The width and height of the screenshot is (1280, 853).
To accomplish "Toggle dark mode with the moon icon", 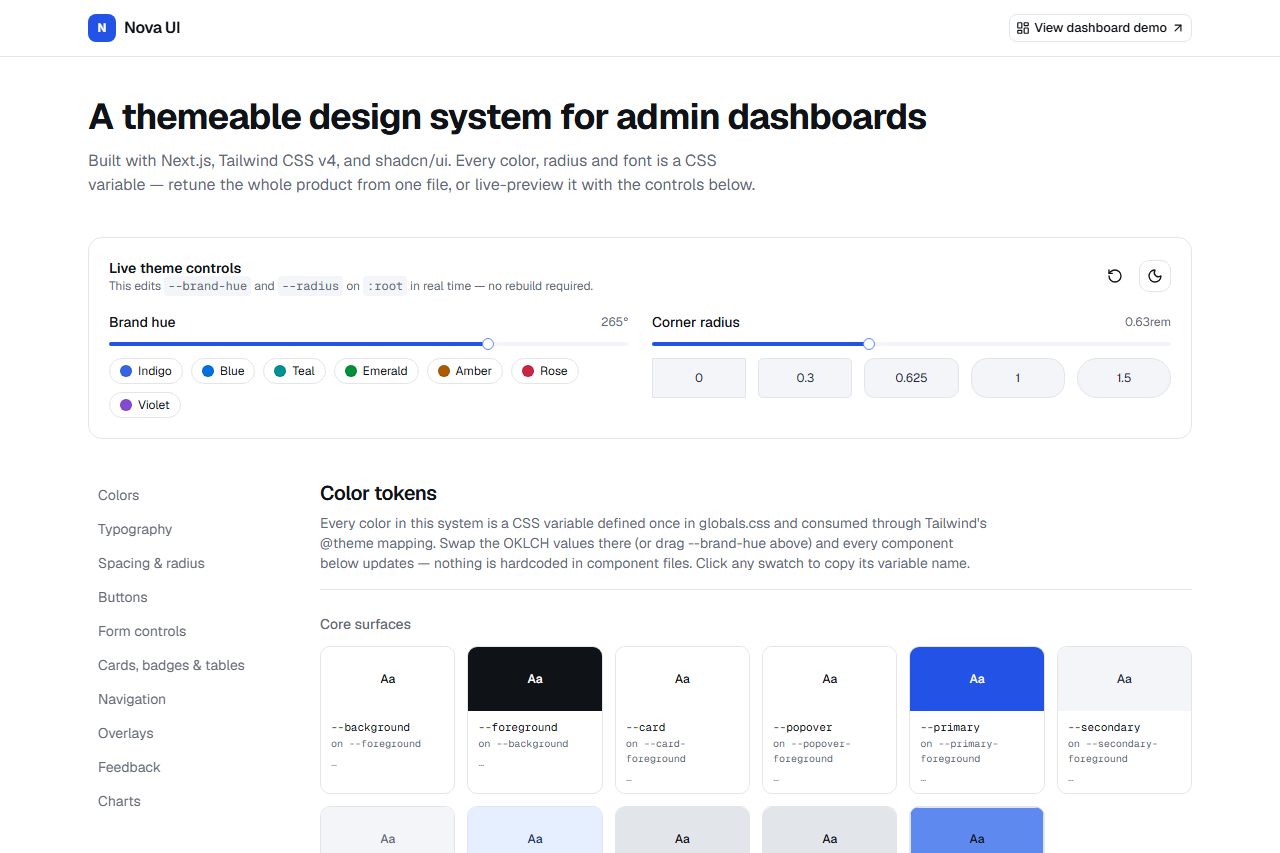I will [1155, 276].
